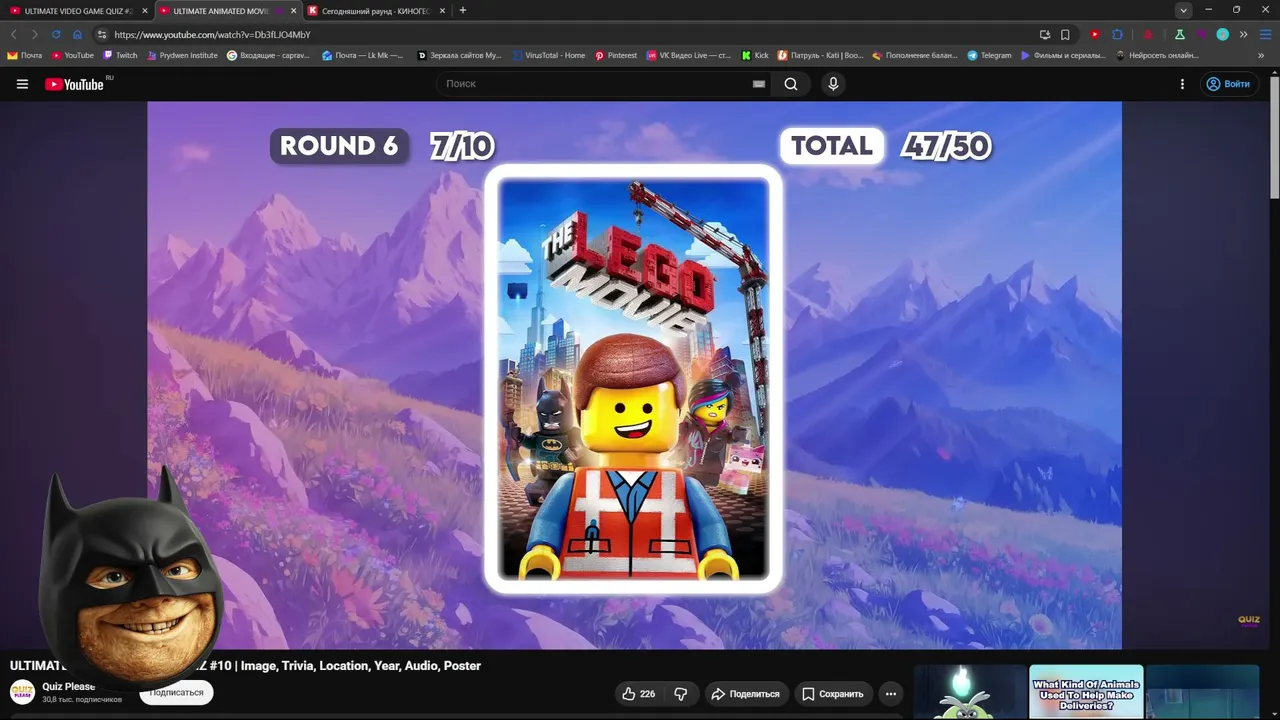Open the Нейросеть онлайн bookmark
The image size is (1280, 720).
[1158, 55]
